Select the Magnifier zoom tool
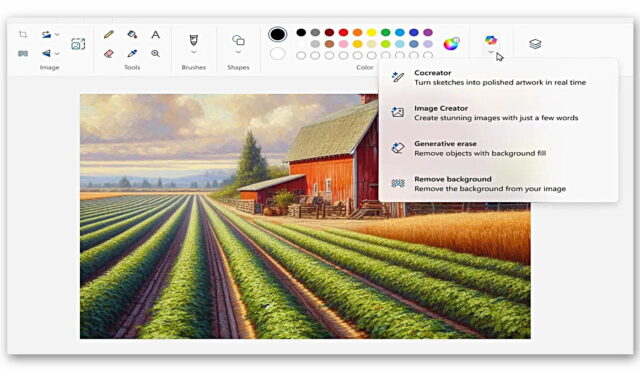Screen dimensions: 640x372 click(156, 53)
